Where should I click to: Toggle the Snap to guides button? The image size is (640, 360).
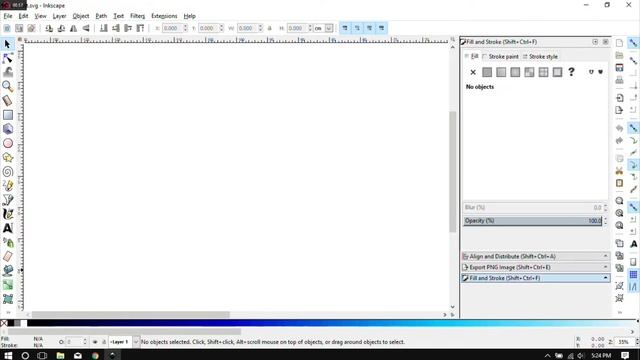pyautogui.click(x=633, y=287)
